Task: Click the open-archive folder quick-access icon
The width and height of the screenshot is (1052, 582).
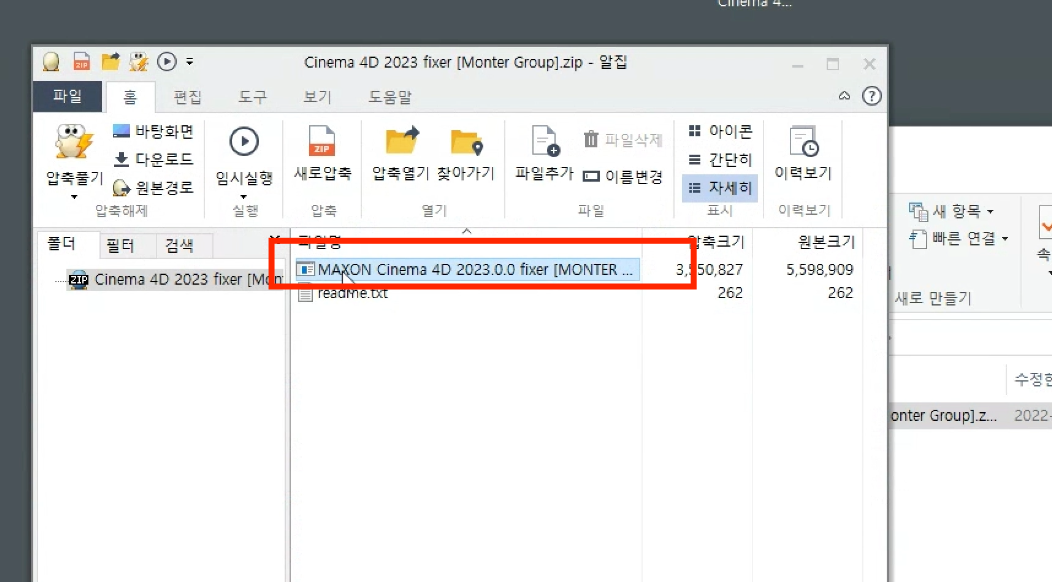Action: pos(110,62)
